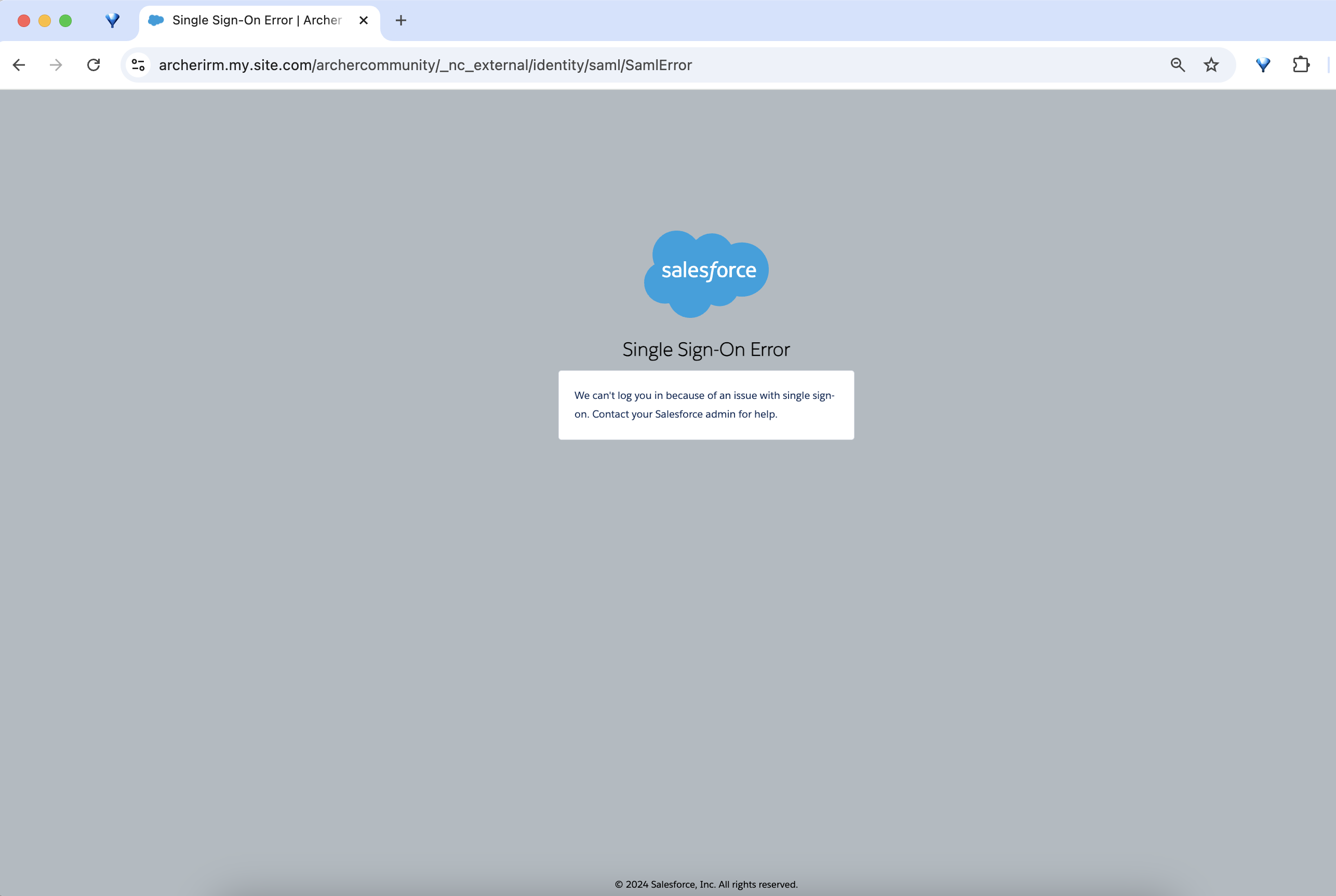Minimize the window with yellow button
This screenshot has width=1336, height=896.
pyautogui.click(x=45, y=21)
